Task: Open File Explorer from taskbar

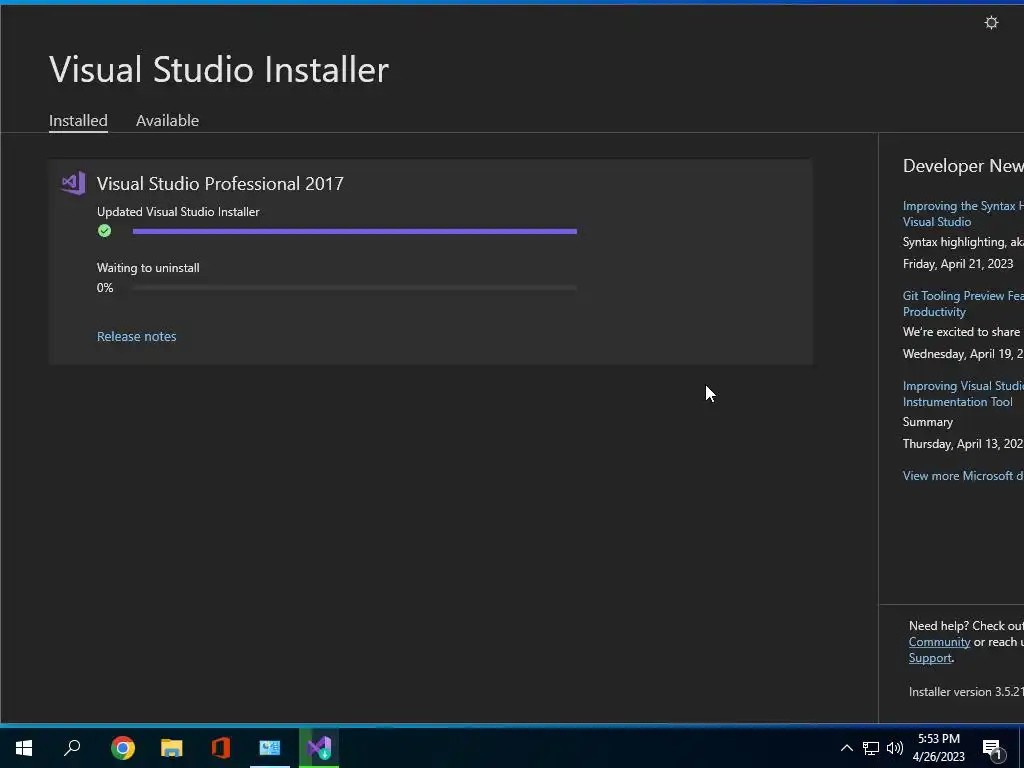Action: 172,748
